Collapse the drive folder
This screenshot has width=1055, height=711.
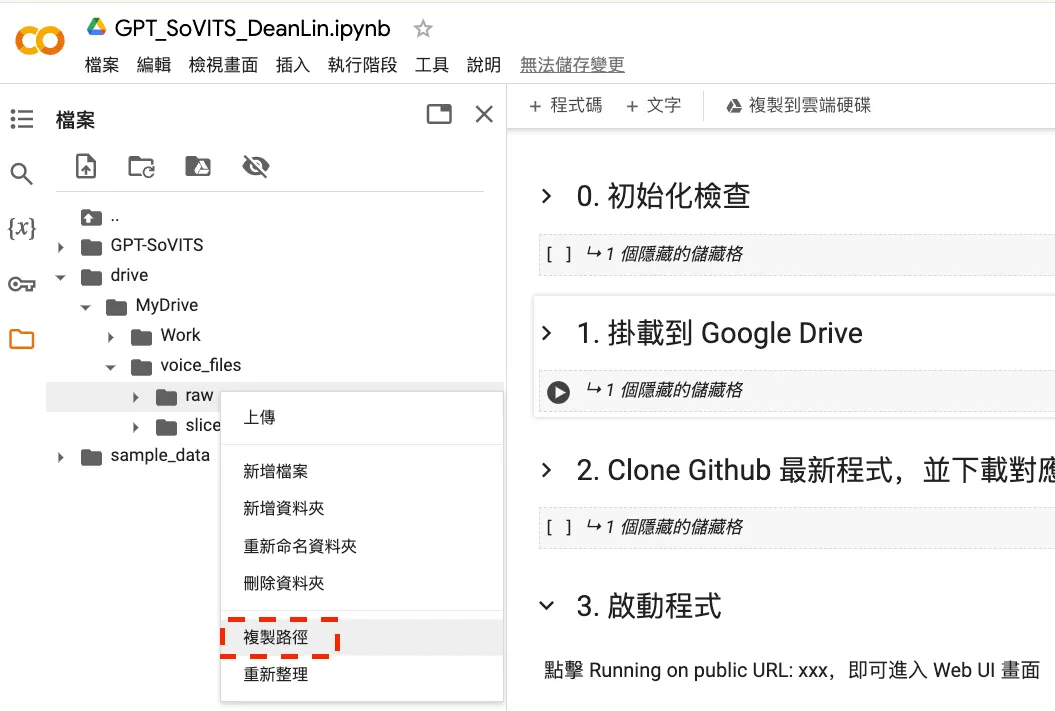pos(61,277)
